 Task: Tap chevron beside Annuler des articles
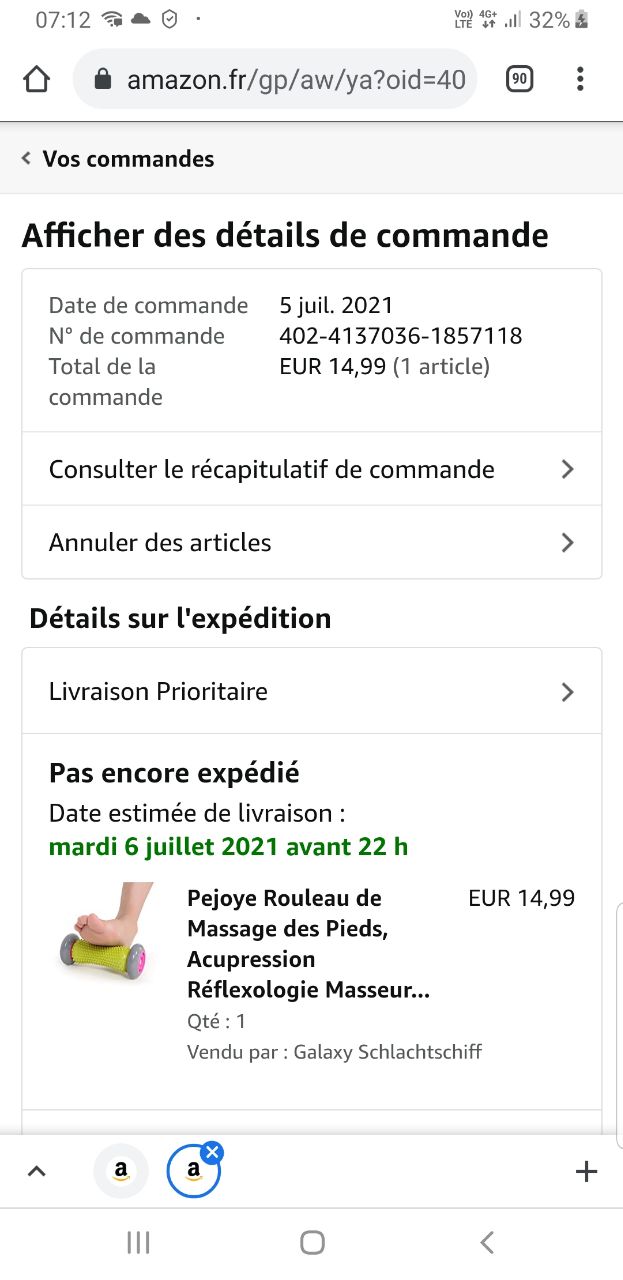click(567, 543)
